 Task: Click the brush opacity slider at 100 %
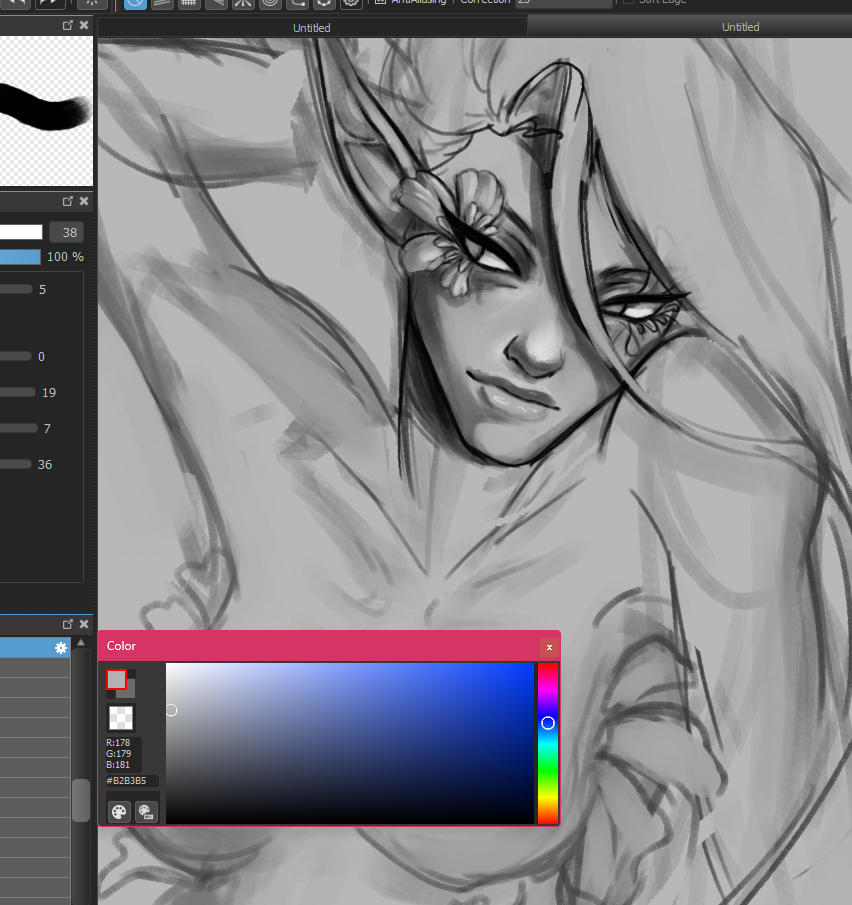tap(20, 257)
